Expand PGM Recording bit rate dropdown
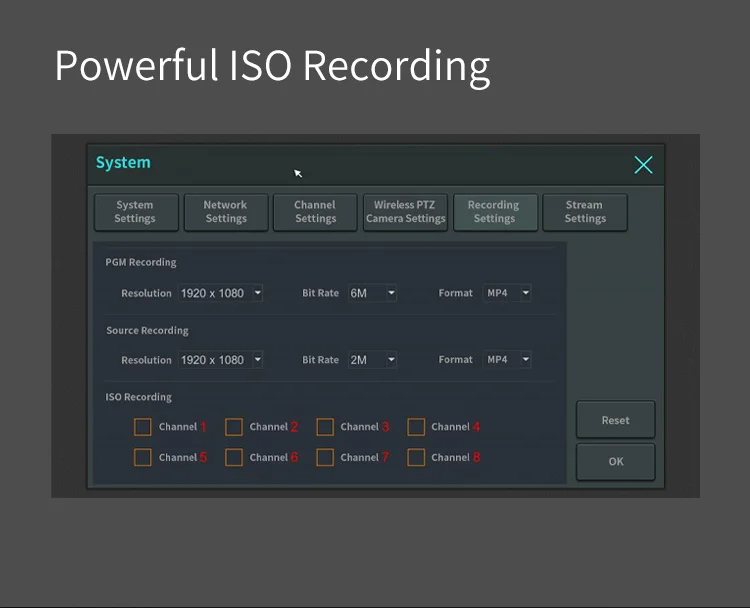Image resolution: width=750 pixels, height=608 pixels. (372, 293)
